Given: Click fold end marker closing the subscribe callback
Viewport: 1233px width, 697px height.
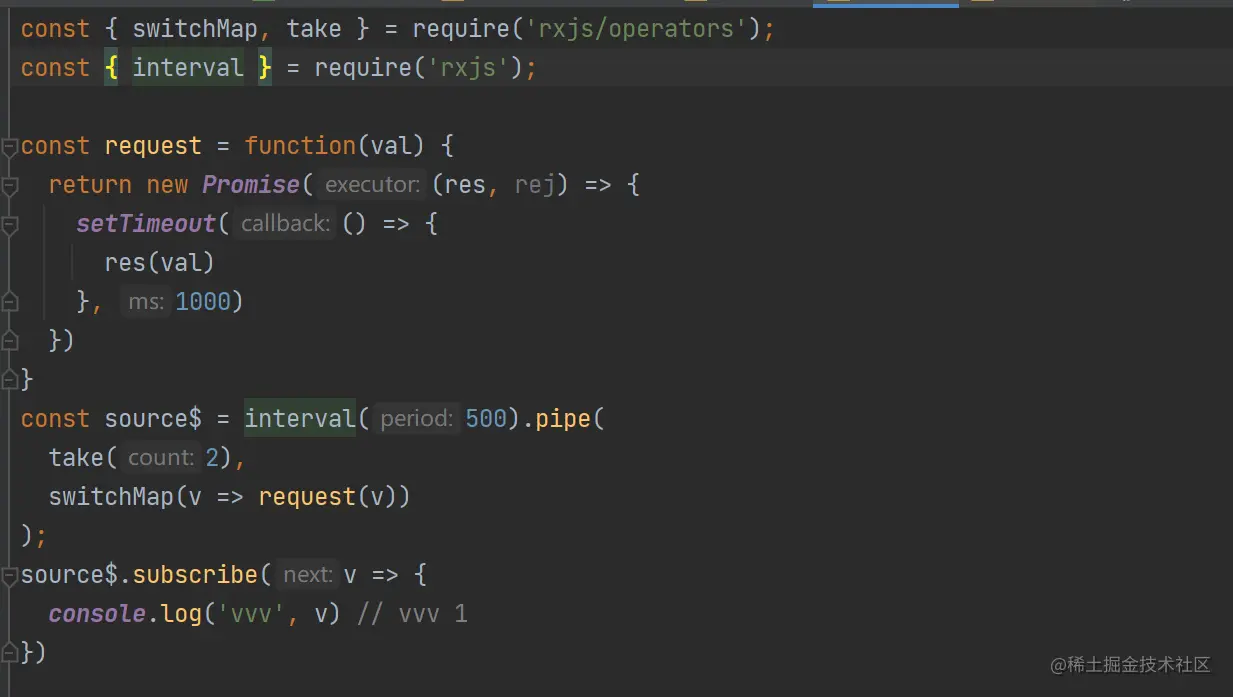Looking at the screenshot, I should tap(9, 653).
